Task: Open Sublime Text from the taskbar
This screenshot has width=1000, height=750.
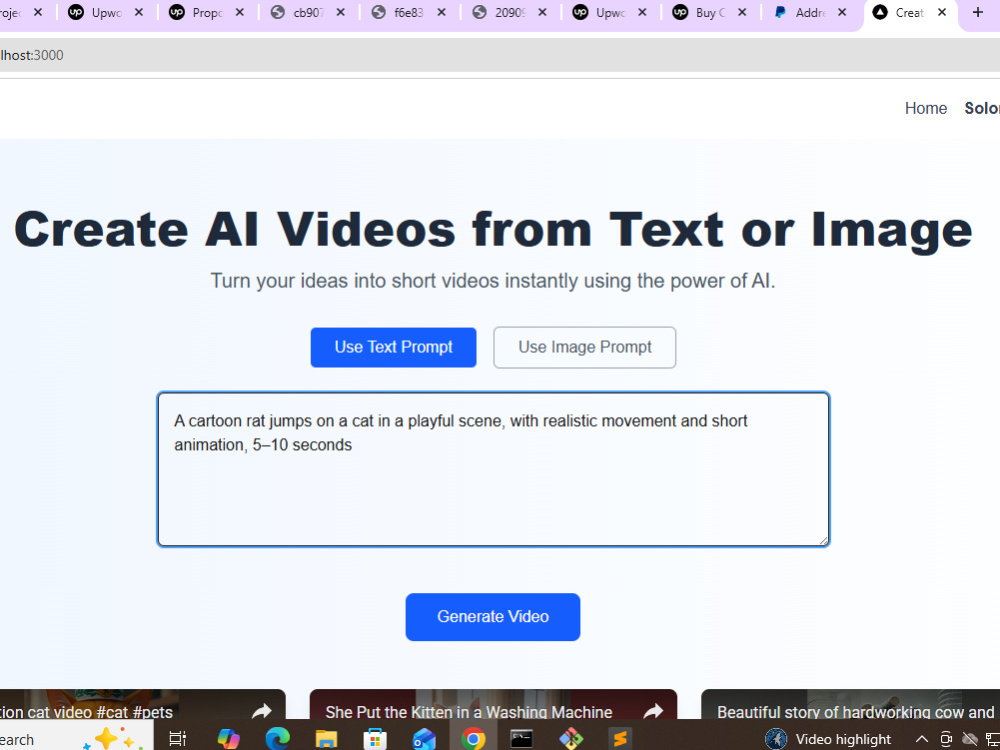Action: pos(619,739)
